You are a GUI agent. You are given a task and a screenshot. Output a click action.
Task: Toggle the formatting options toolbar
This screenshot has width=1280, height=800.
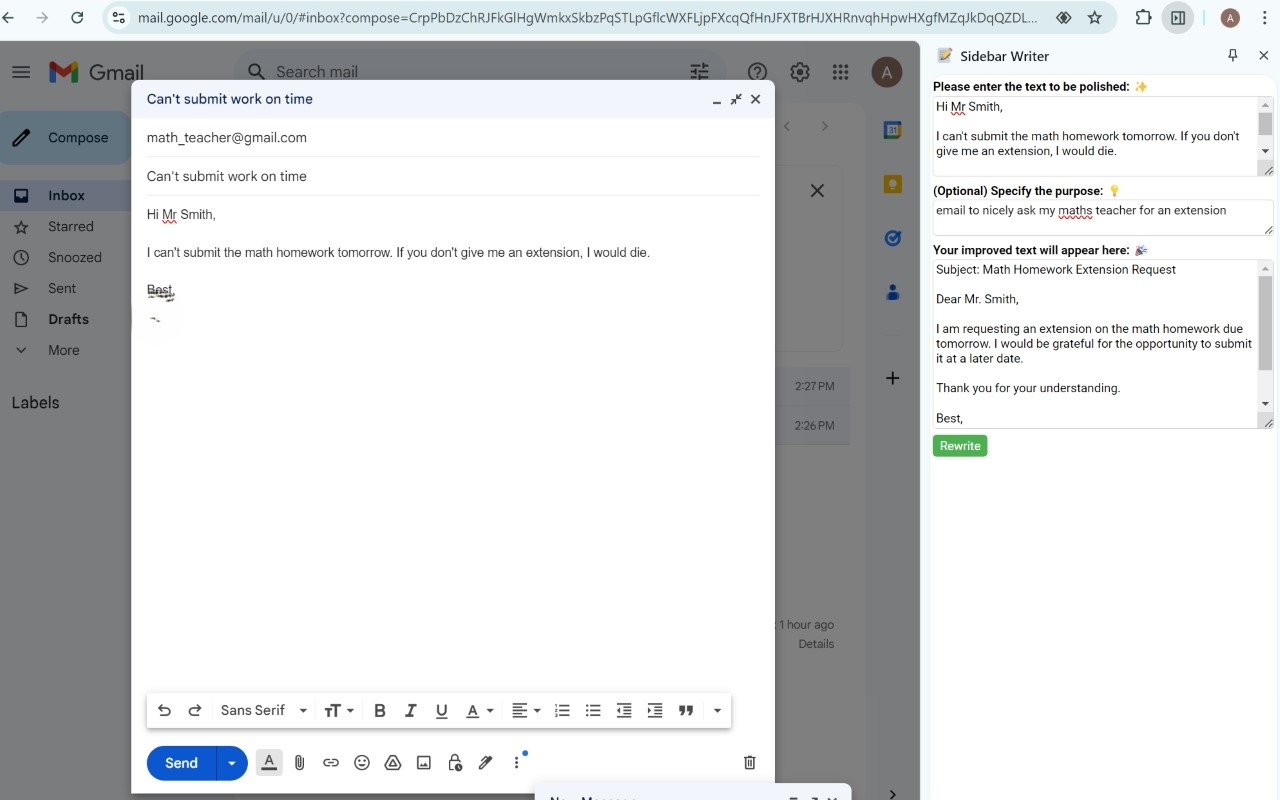(x=269, y=763)
